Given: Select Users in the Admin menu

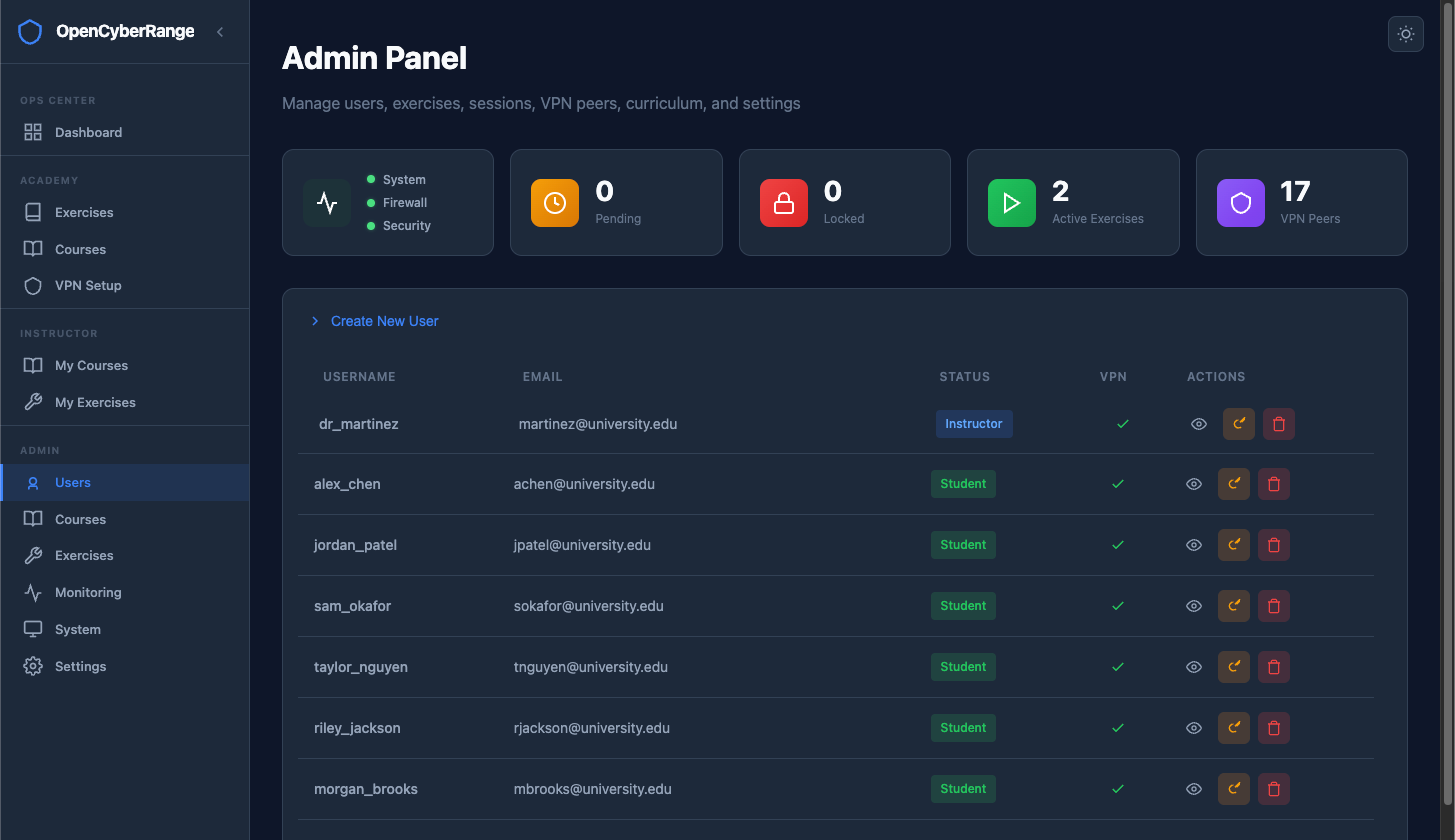Looking at the screenshot, I should pyautogui.click(x=72, y=482).
